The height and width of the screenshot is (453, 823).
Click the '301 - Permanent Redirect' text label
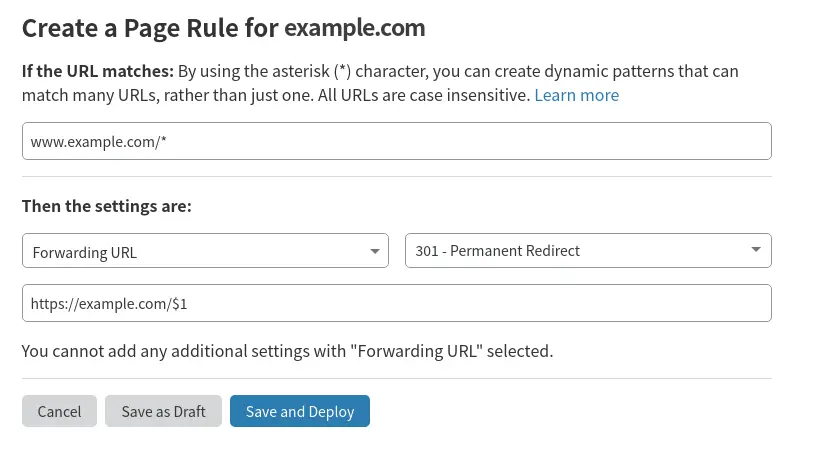tap(498, 251)
